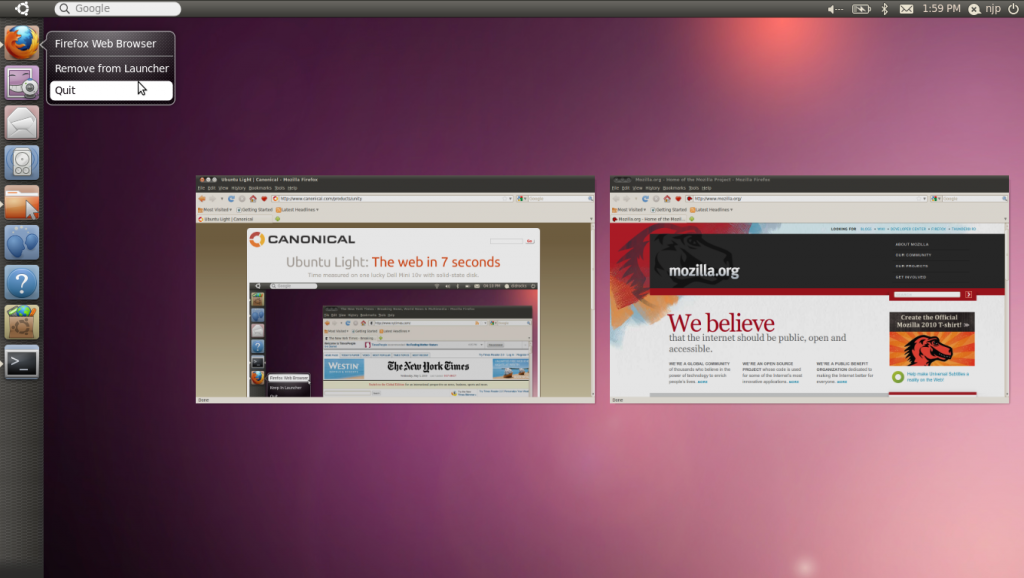Click the Bluetooth indicator in the top panel
The height and width of the screenshot is (578, 1024).
click(884, 9)
